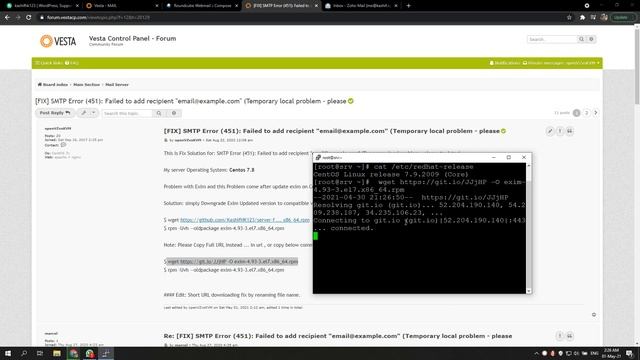Close the Vesta - MAIL tab

point(157,6)
